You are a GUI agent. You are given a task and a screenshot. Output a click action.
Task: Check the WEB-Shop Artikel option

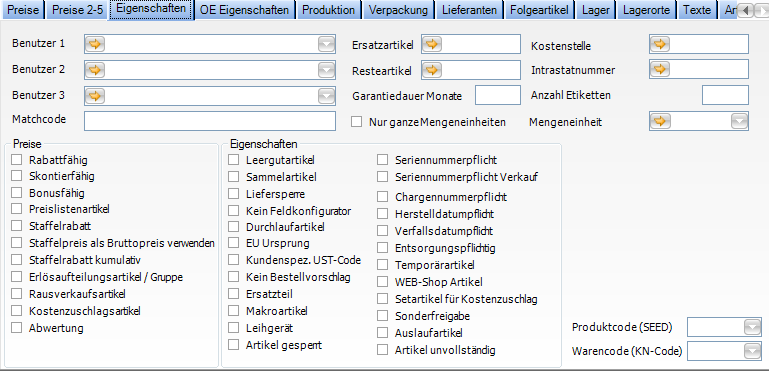click(x=383, y=282)
